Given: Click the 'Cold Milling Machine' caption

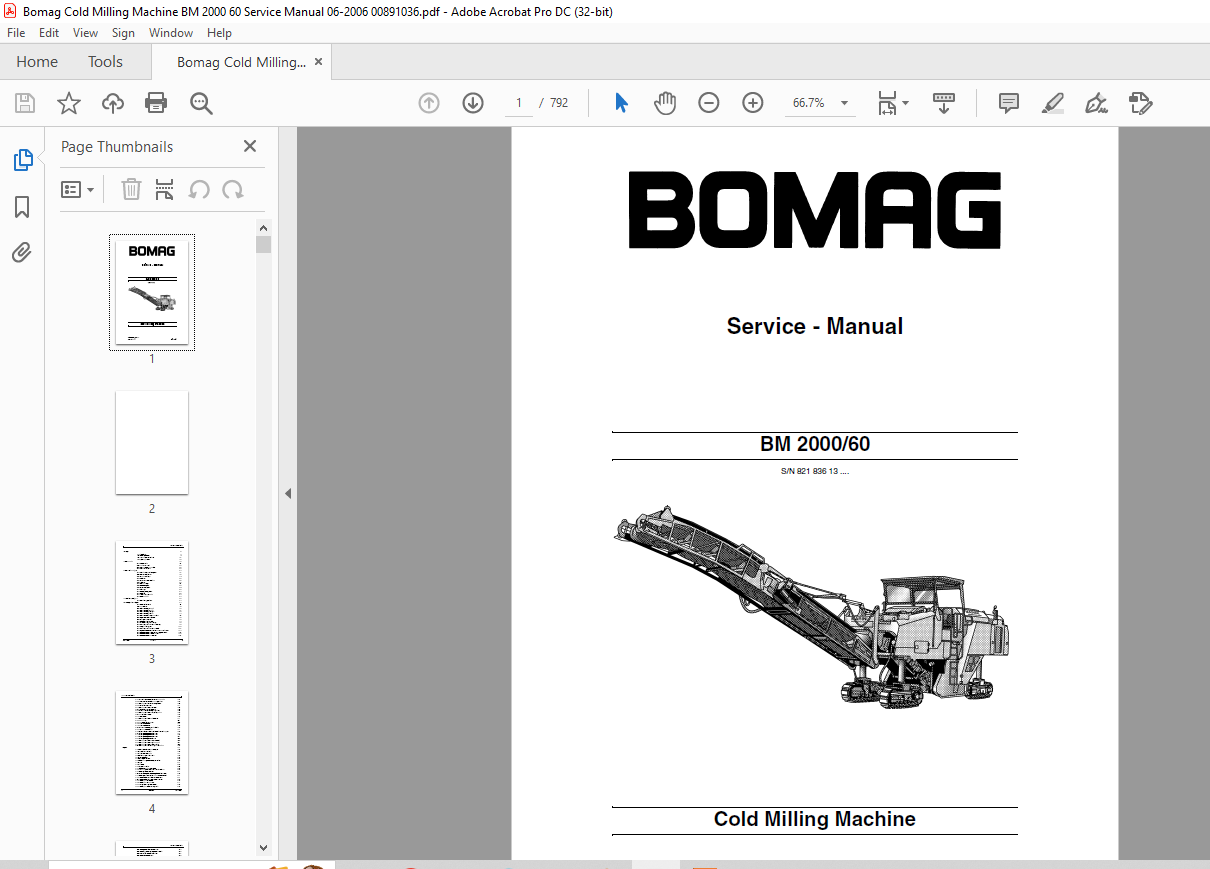Looking at the screenshot, I should [x=815, y=819].
